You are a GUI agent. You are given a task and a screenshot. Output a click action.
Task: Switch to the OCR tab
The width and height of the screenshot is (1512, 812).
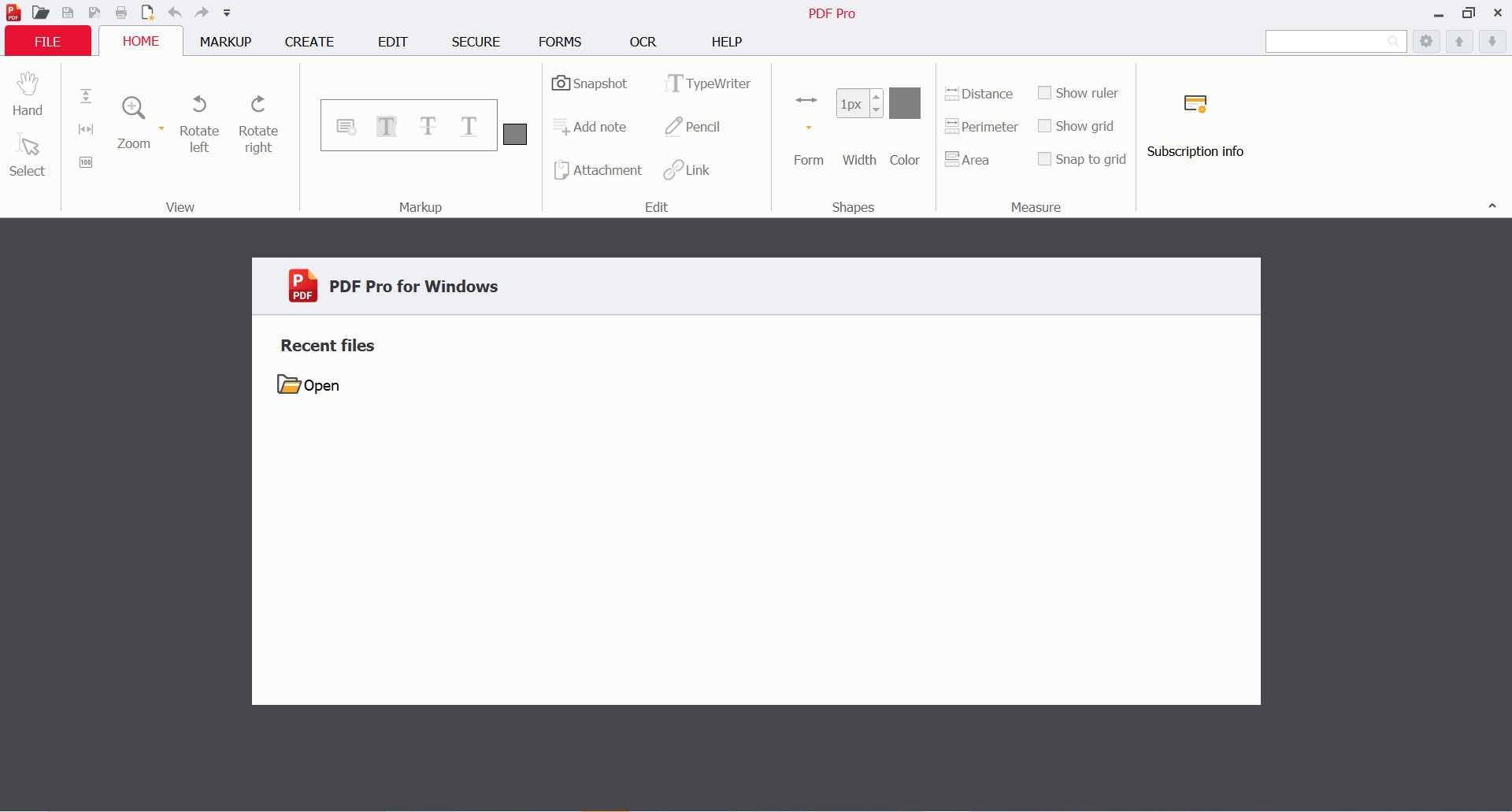pyautogui.click(x=643, y=42)
